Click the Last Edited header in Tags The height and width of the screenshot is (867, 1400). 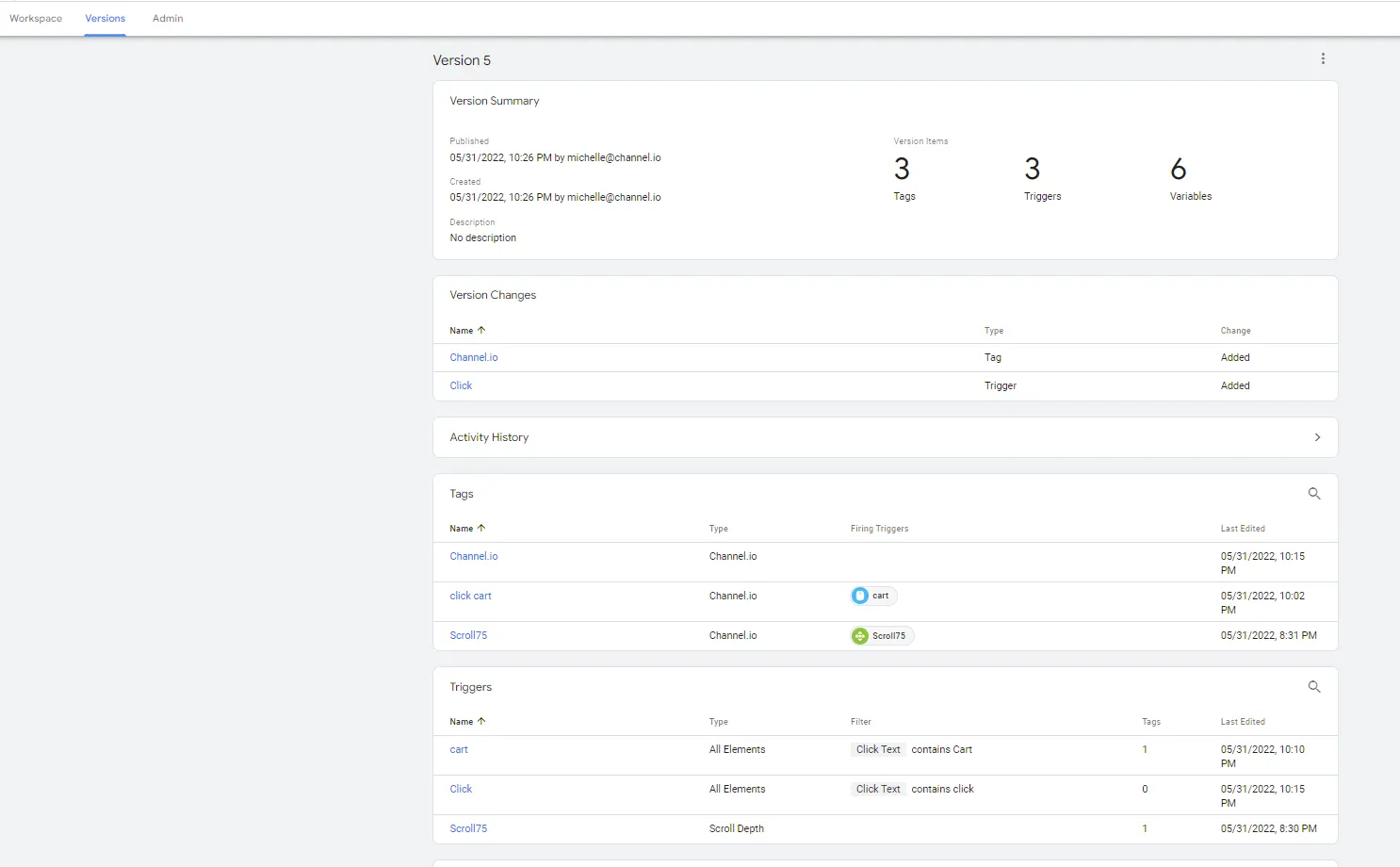coord(1243,529)
